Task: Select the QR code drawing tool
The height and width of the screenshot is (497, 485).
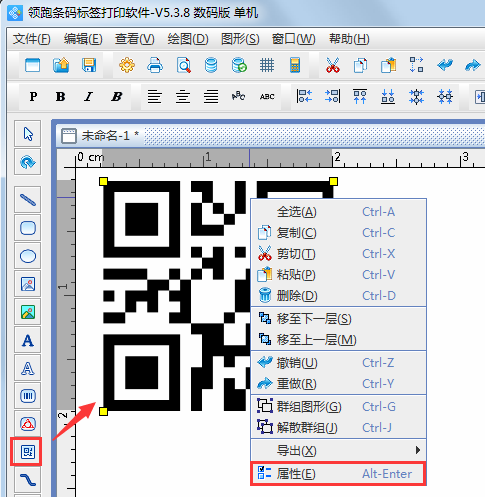Action: coord(27,452)
